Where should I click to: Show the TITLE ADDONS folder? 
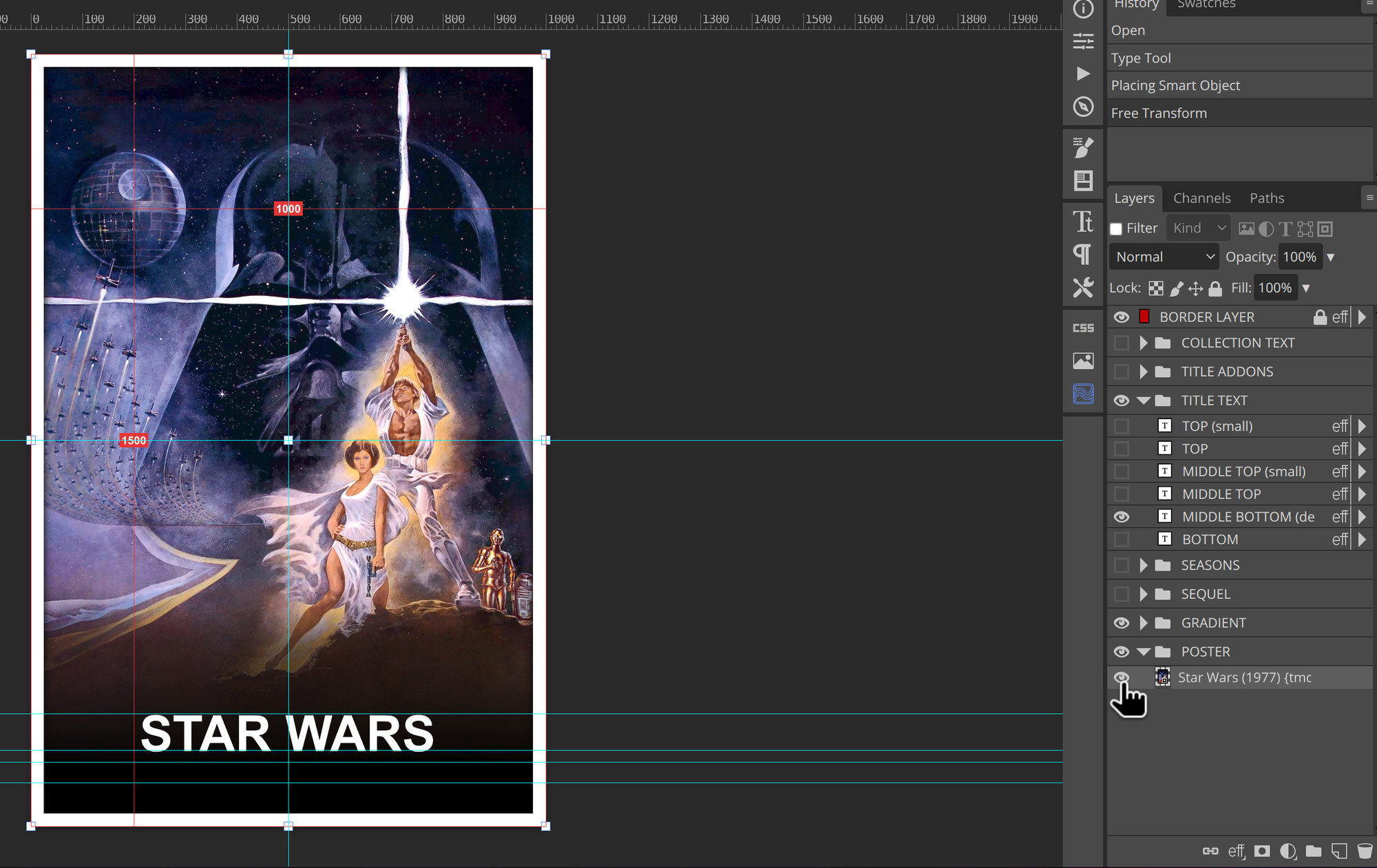[x=1122, y=372]
